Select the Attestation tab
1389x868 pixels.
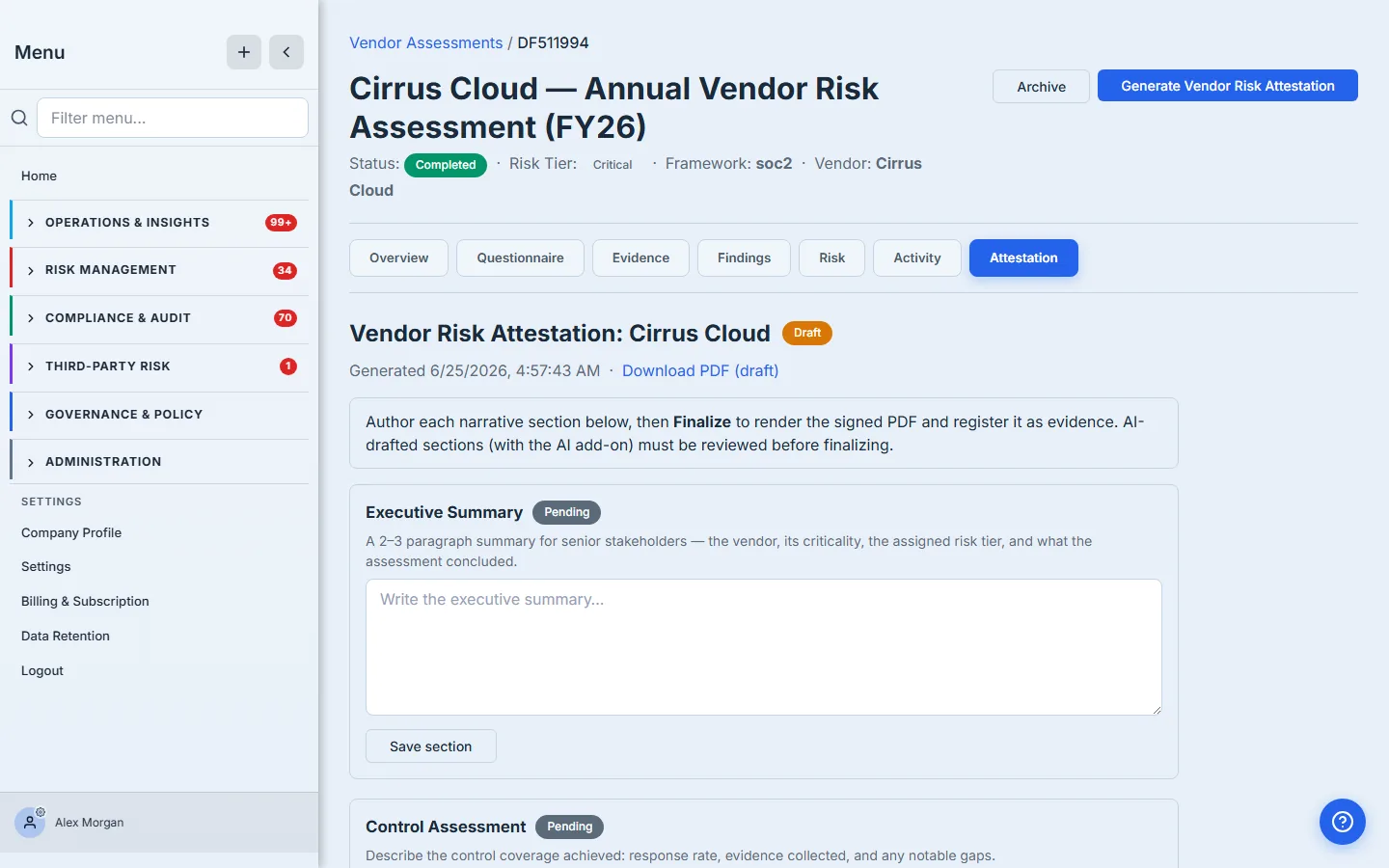[1023, 258]
